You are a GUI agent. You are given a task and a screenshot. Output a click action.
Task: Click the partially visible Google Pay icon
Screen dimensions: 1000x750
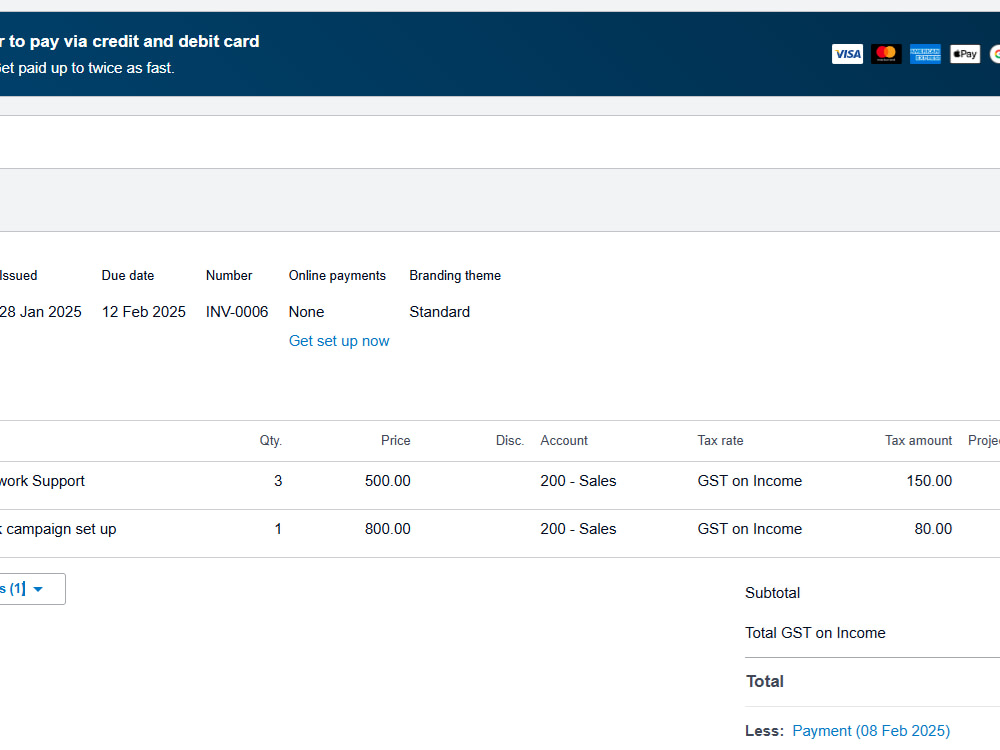995,54
